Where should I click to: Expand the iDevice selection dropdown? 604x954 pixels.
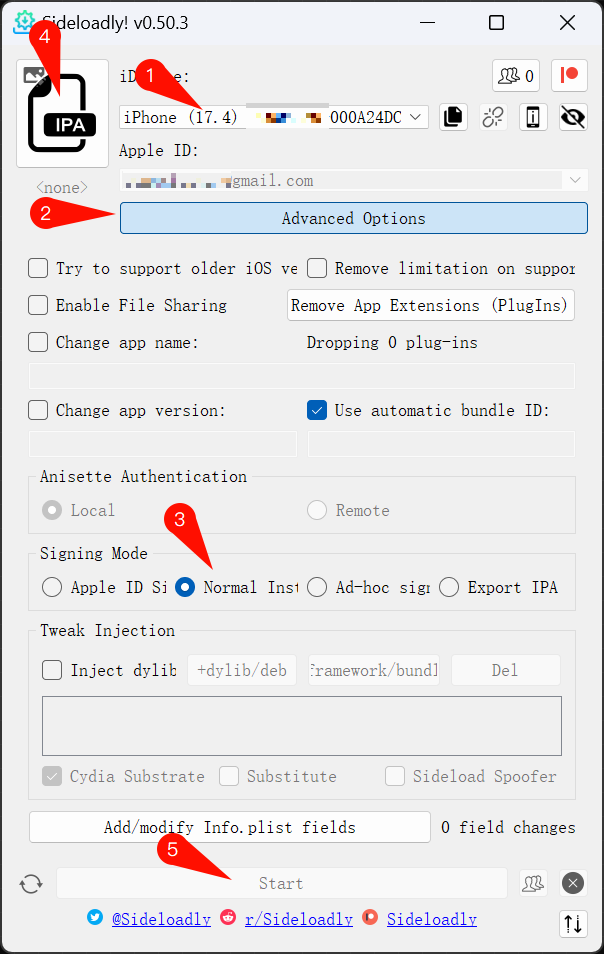coord(417,117)
